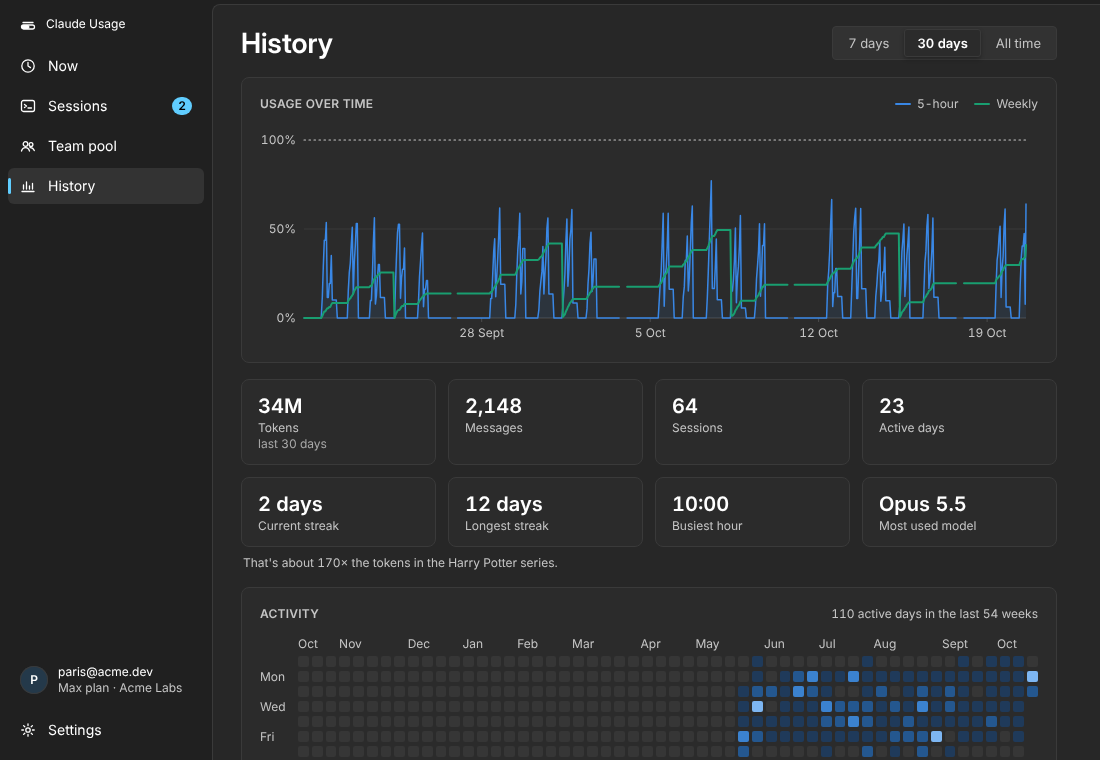The width and height of the screenshot is (1100, 760).
Task: Click the 10:00 Busiest hour card
Action: click(x=752, y=512)
